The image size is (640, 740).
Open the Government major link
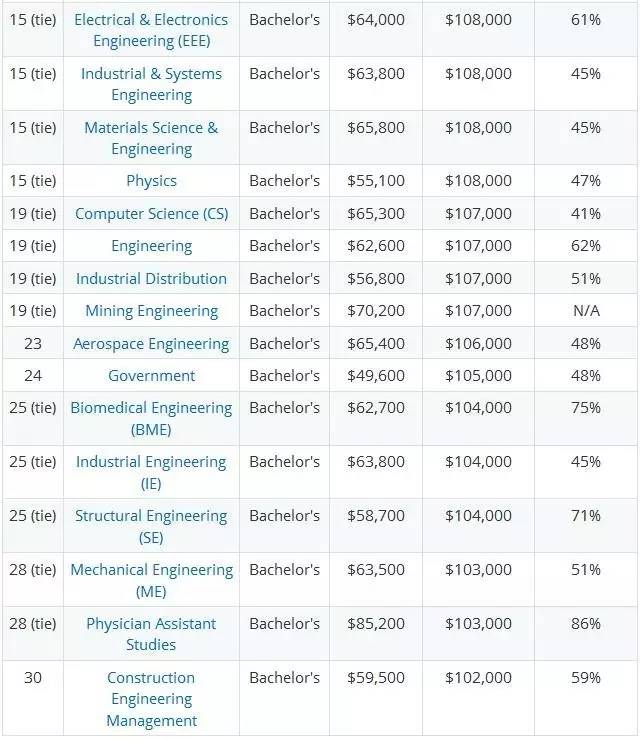click(151, 376)
